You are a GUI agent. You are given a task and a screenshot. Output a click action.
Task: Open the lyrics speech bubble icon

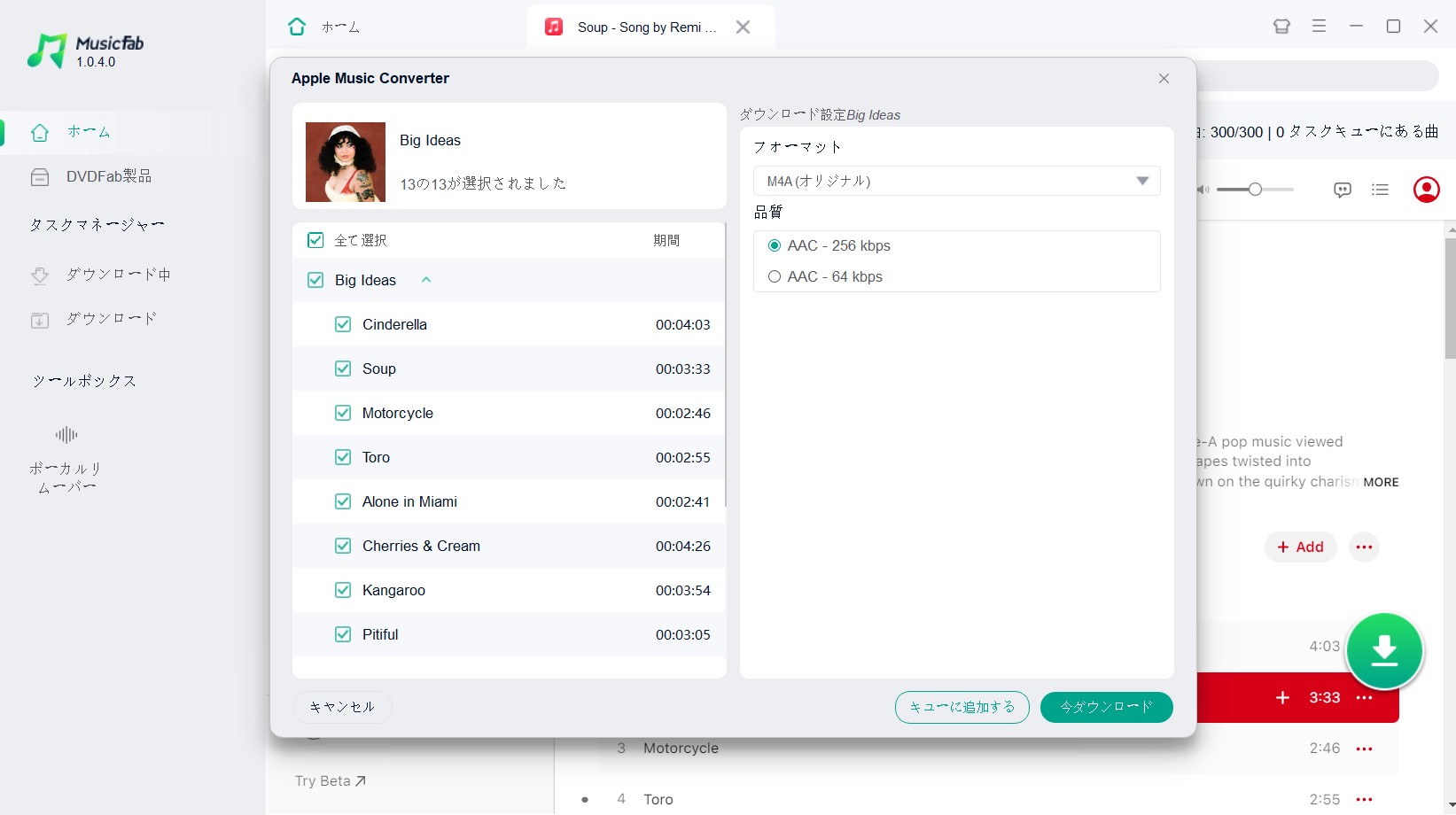pyautogui.click(x=1343, y=190)
